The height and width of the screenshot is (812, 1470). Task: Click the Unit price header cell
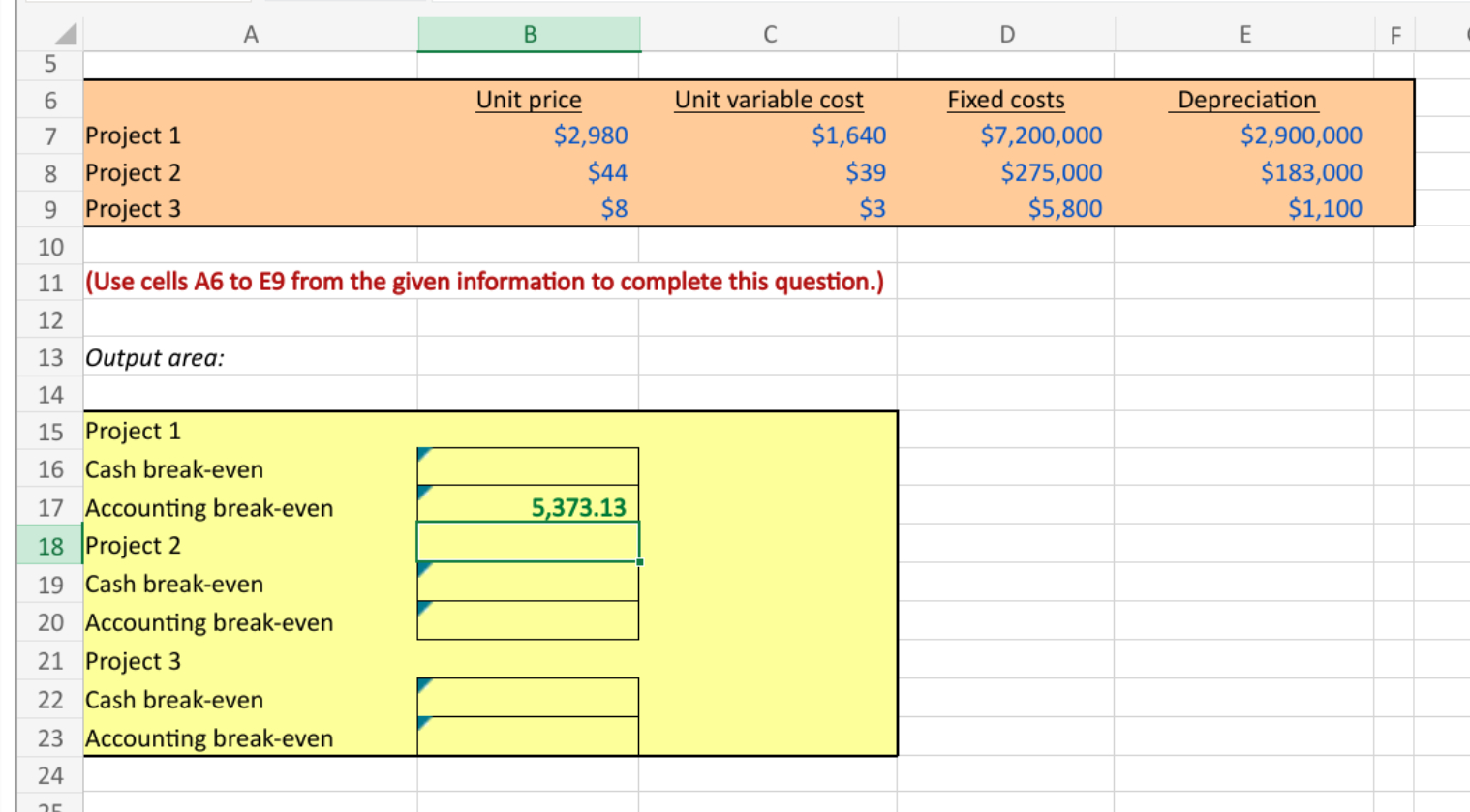coord(528,100)
